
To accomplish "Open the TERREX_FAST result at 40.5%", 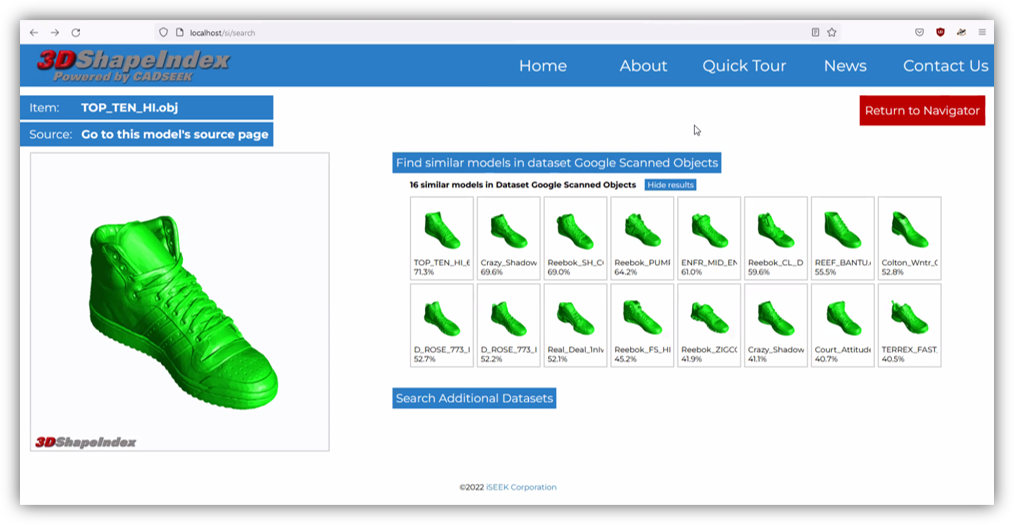I will 909,325.
